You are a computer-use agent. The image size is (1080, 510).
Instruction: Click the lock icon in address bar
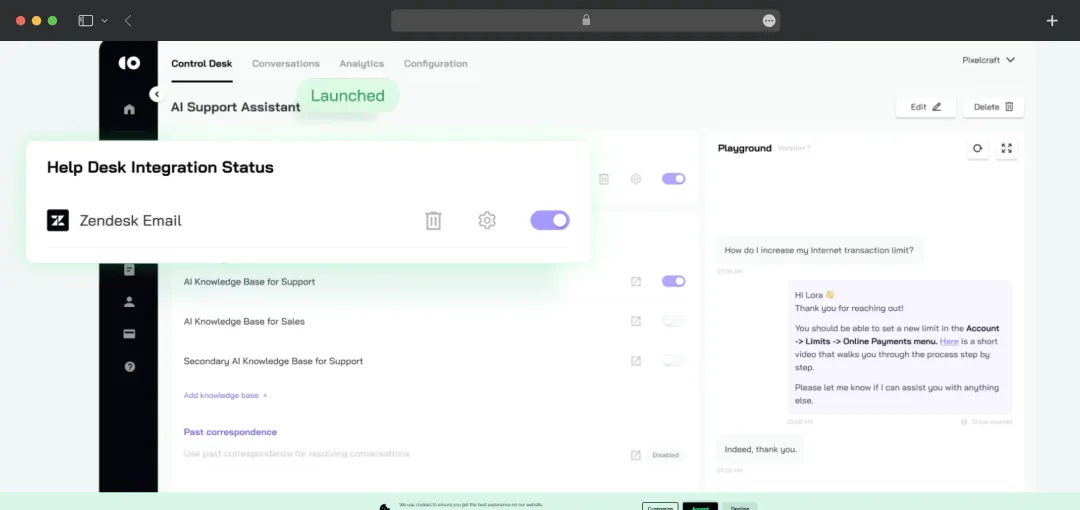(586, 20)
